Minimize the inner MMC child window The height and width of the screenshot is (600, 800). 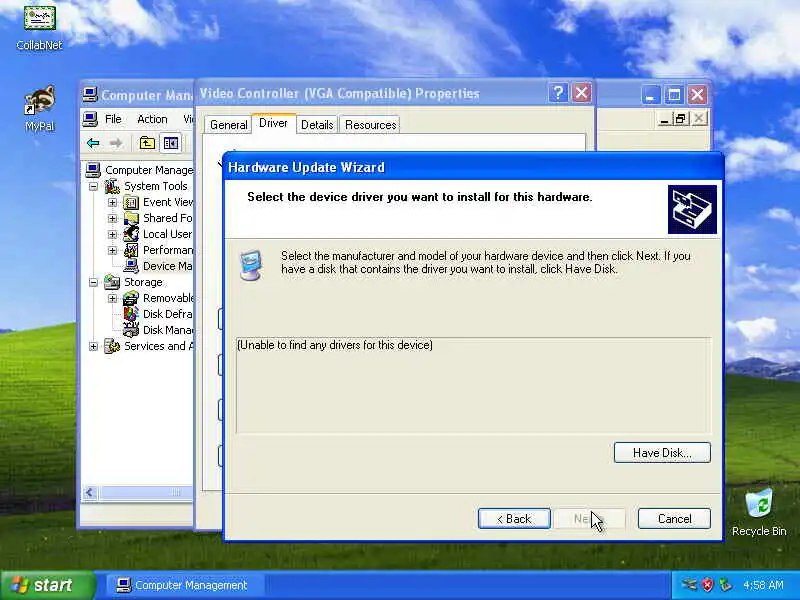(664, 119)
